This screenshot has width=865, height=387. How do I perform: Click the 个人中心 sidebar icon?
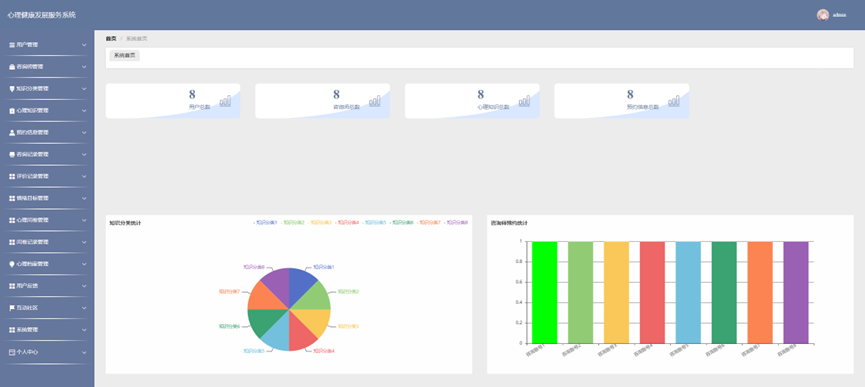click(12, 352)
